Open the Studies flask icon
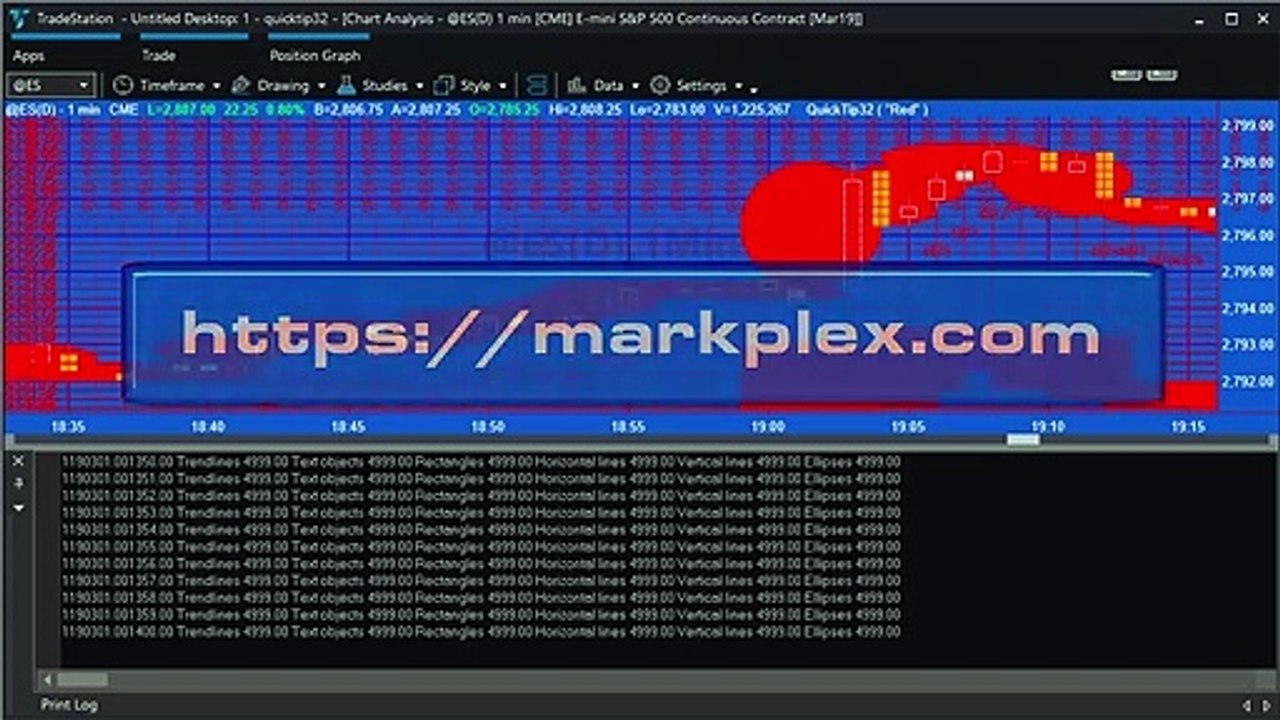This screenshot has width=1280, height=720. point(346,85)
